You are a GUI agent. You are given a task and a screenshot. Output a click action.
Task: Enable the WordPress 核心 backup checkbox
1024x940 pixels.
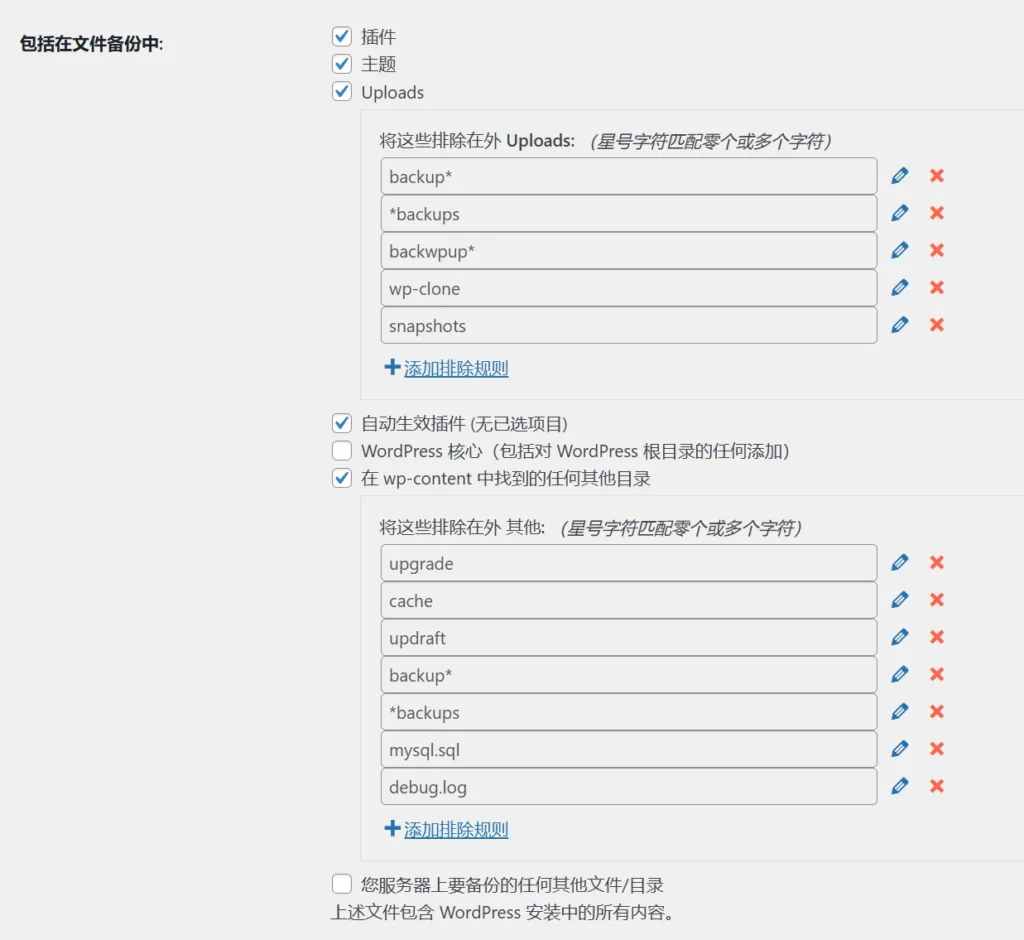tap(342, 451)
